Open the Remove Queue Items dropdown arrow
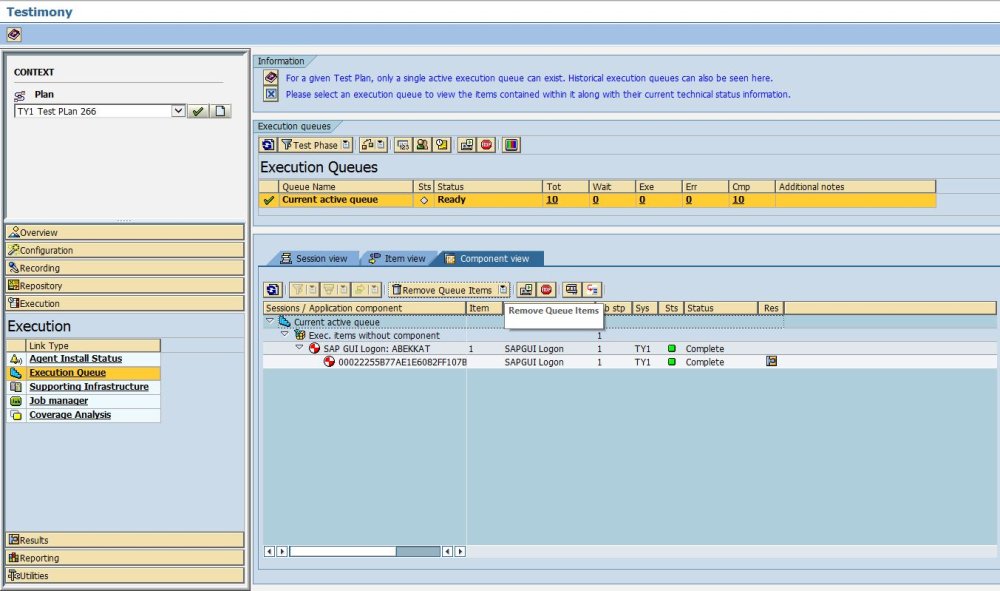This screenshot has height=591, width=1000. pos(503,290)
